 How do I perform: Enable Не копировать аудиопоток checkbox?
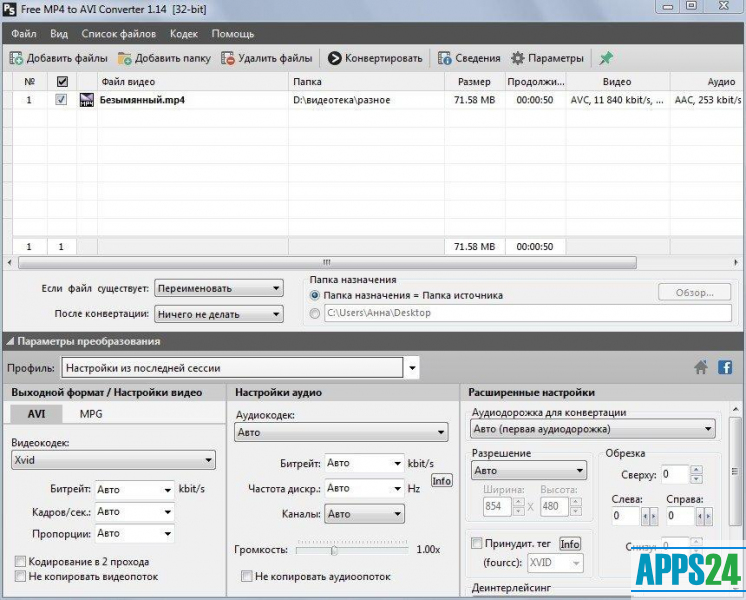(x=247, y=576)
